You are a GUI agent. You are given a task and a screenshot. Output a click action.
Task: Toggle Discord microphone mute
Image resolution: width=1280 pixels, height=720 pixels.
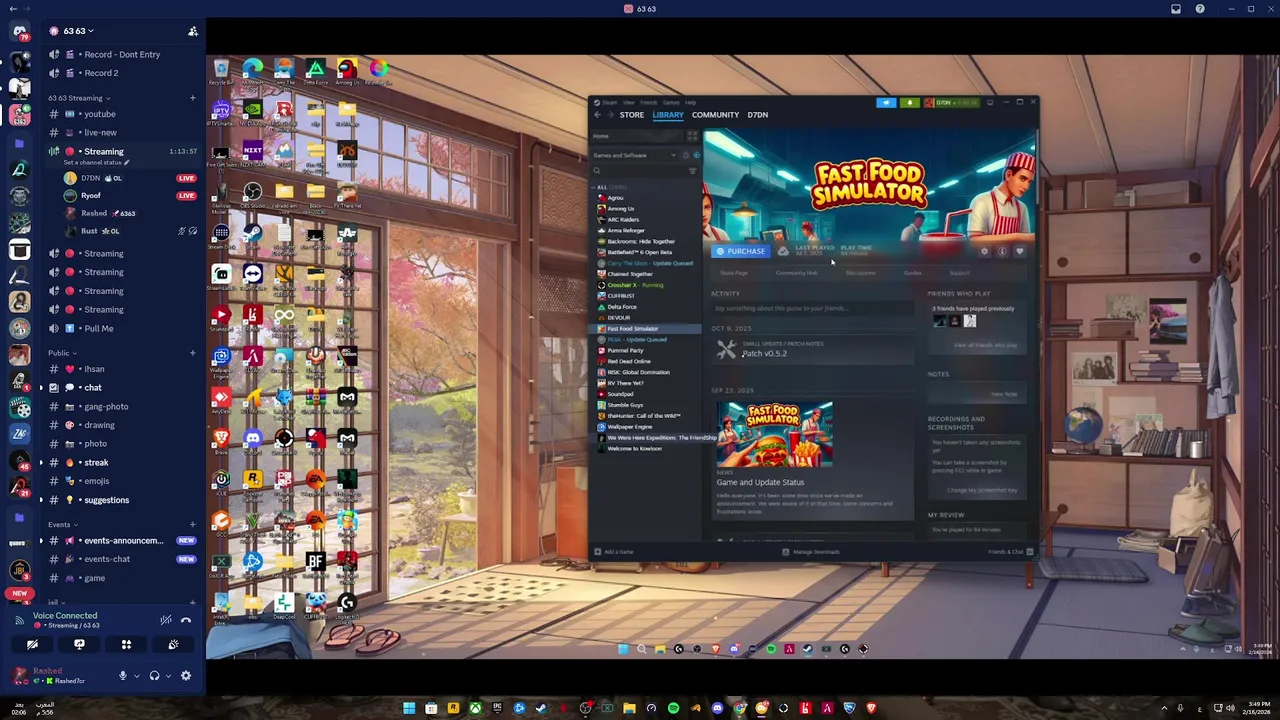pos(123,677)
